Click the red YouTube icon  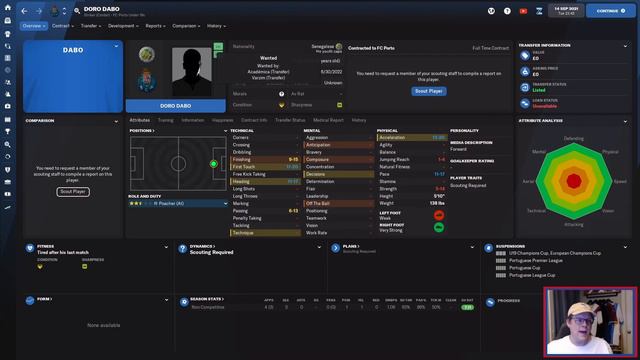523,11
